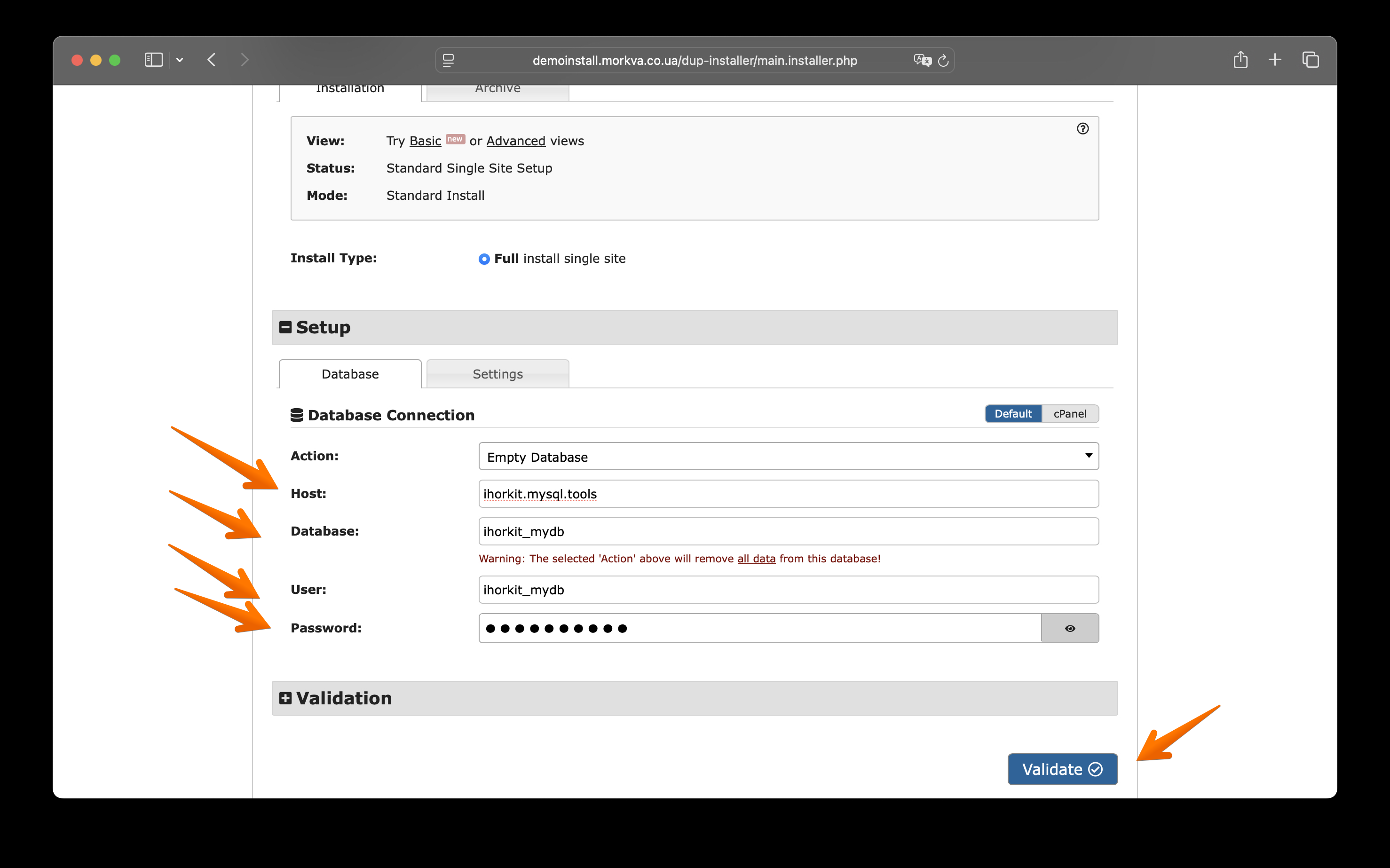
Task: Switch to cPanel connection mode
Action: coord(1070,414)
